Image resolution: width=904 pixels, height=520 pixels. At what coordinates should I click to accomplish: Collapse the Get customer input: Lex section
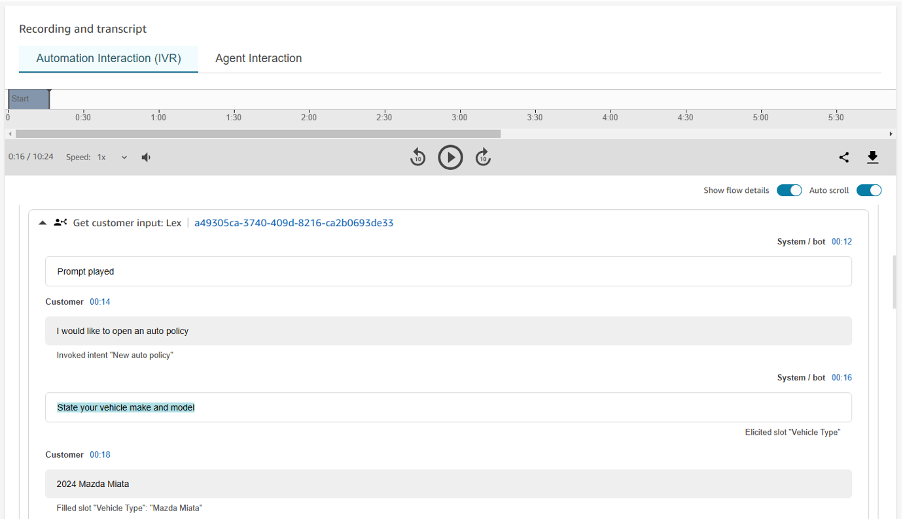coord(43,223)
